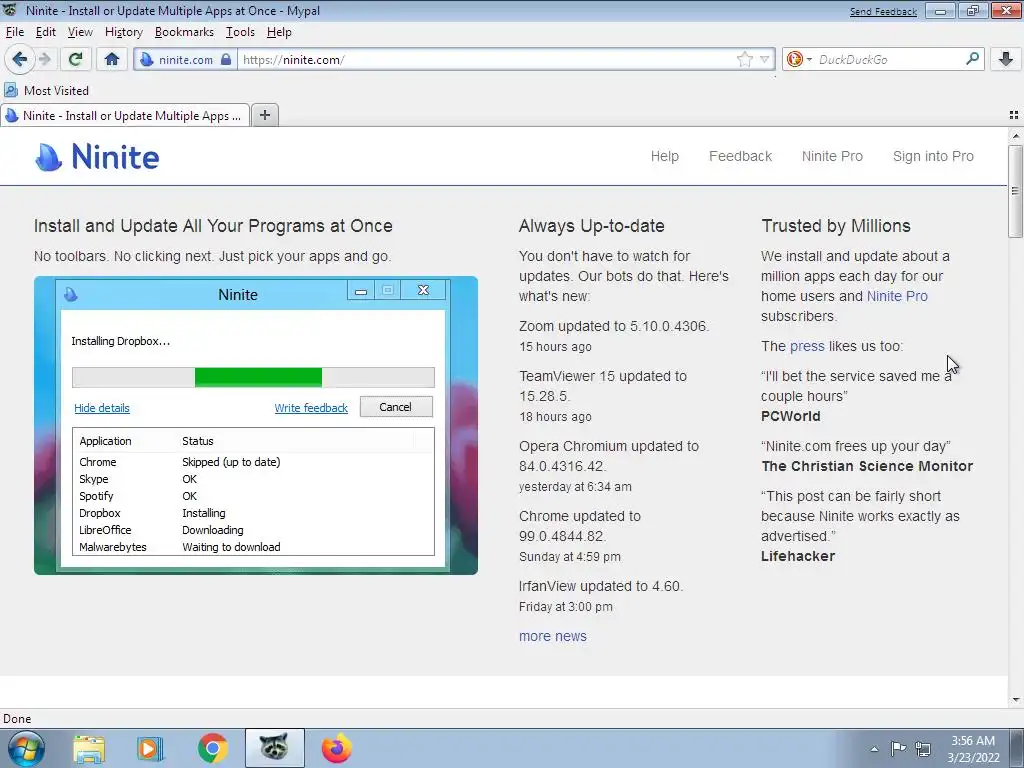Go to Ninite Pro in header
This screenshot has width=1024, height=768.
tap(832, 156)
